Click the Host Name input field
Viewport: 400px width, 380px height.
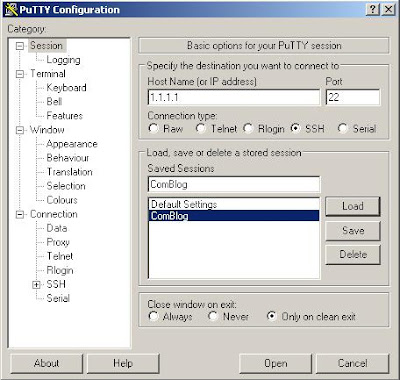pyautogui.click(x=234, y=98)
